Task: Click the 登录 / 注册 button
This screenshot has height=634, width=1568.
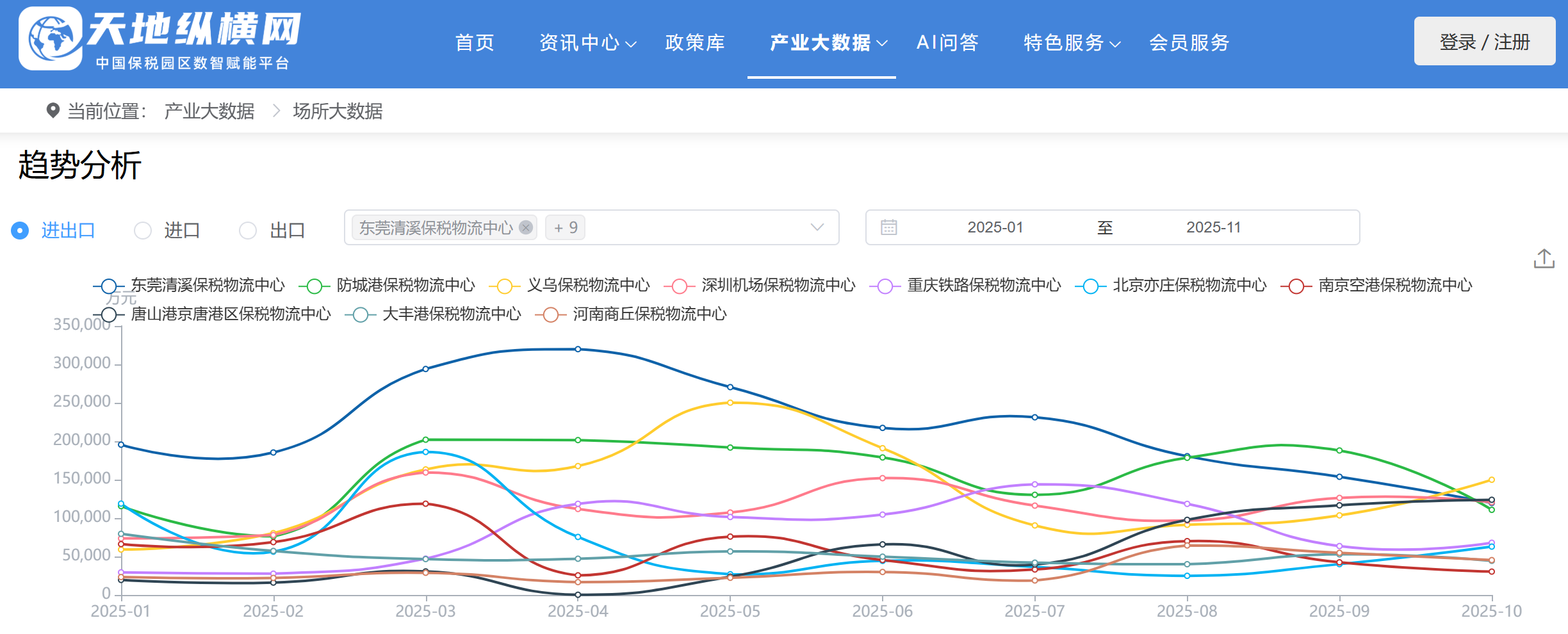Action: pos(1484,42)
